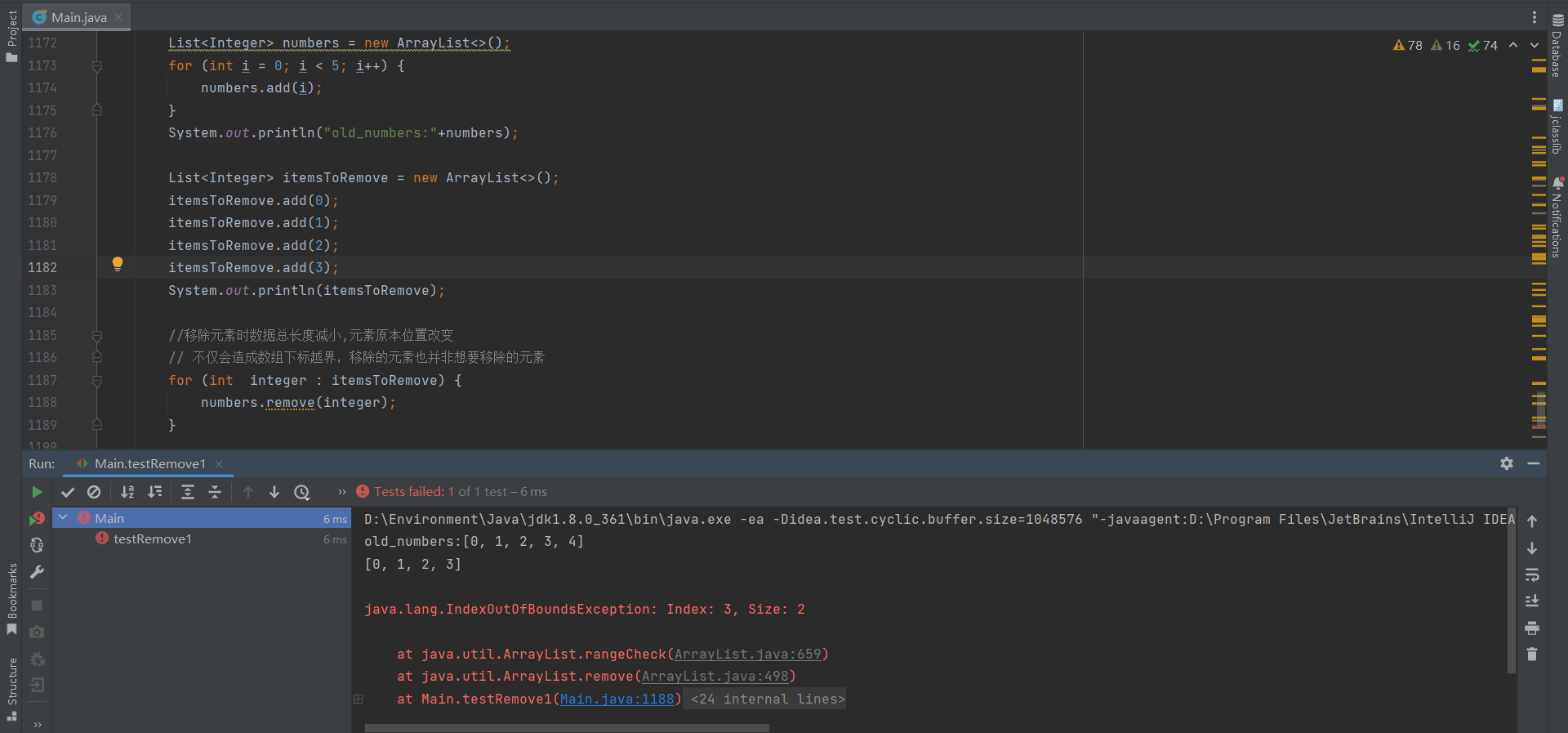Fold the for loop at line 1173
The width and height of the screenshot is (1568, 733).
pyautogui.click(x=97, y=65)
